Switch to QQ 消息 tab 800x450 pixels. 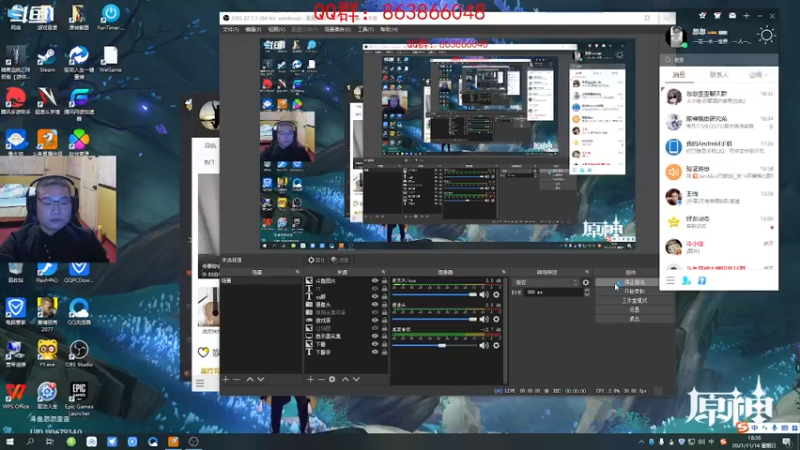point(679,74)
